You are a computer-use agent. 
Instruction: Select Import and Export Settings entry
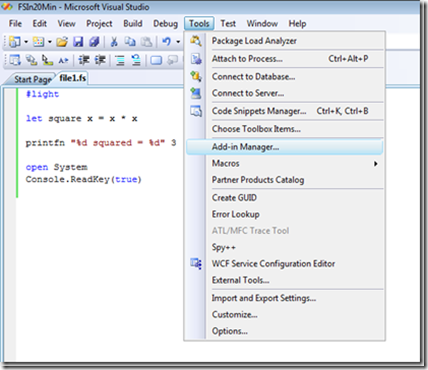pyautogui.click(x=285, y=298)
